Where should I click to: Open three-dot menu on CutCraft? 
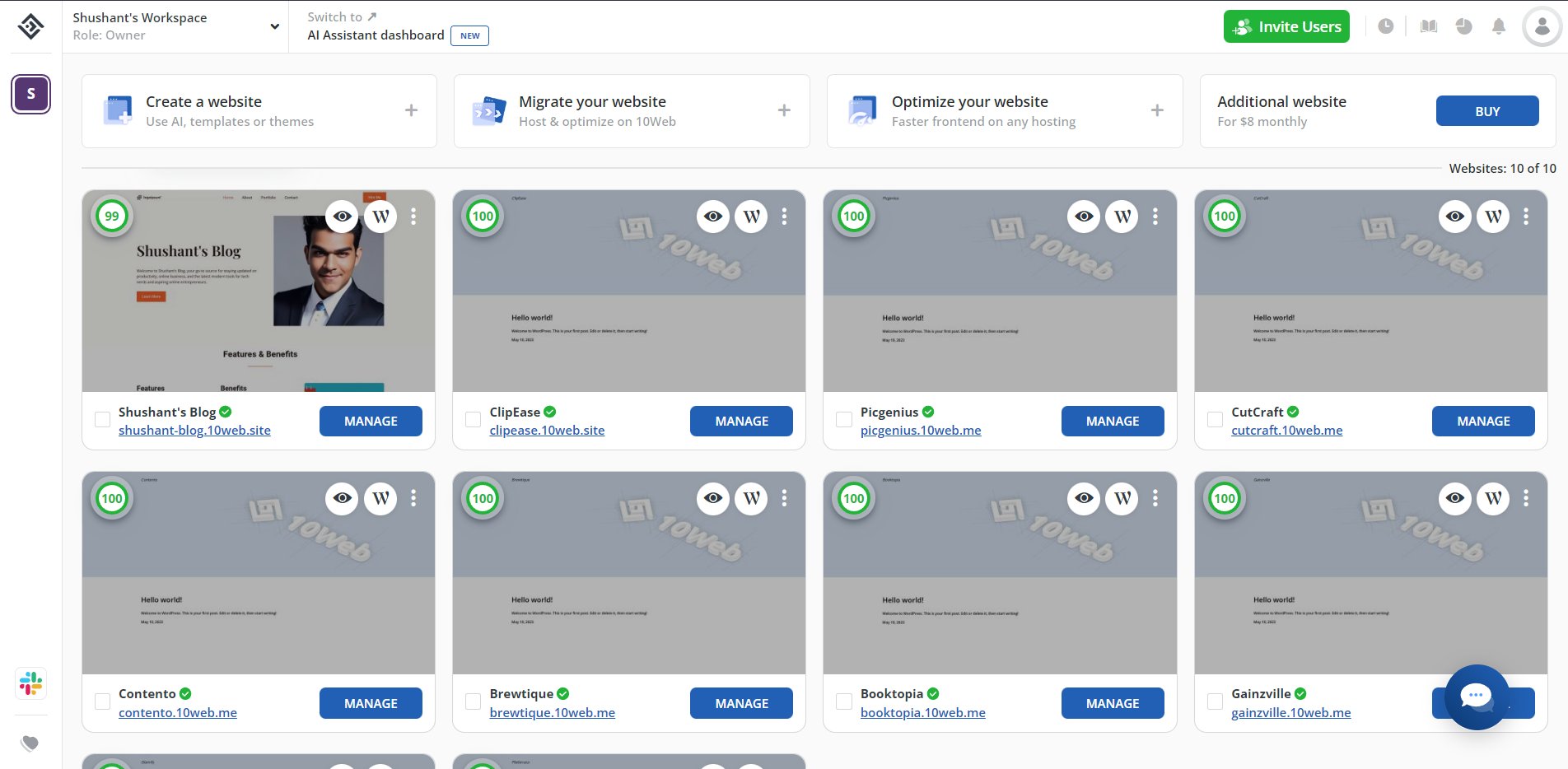tap(1526, 217)
